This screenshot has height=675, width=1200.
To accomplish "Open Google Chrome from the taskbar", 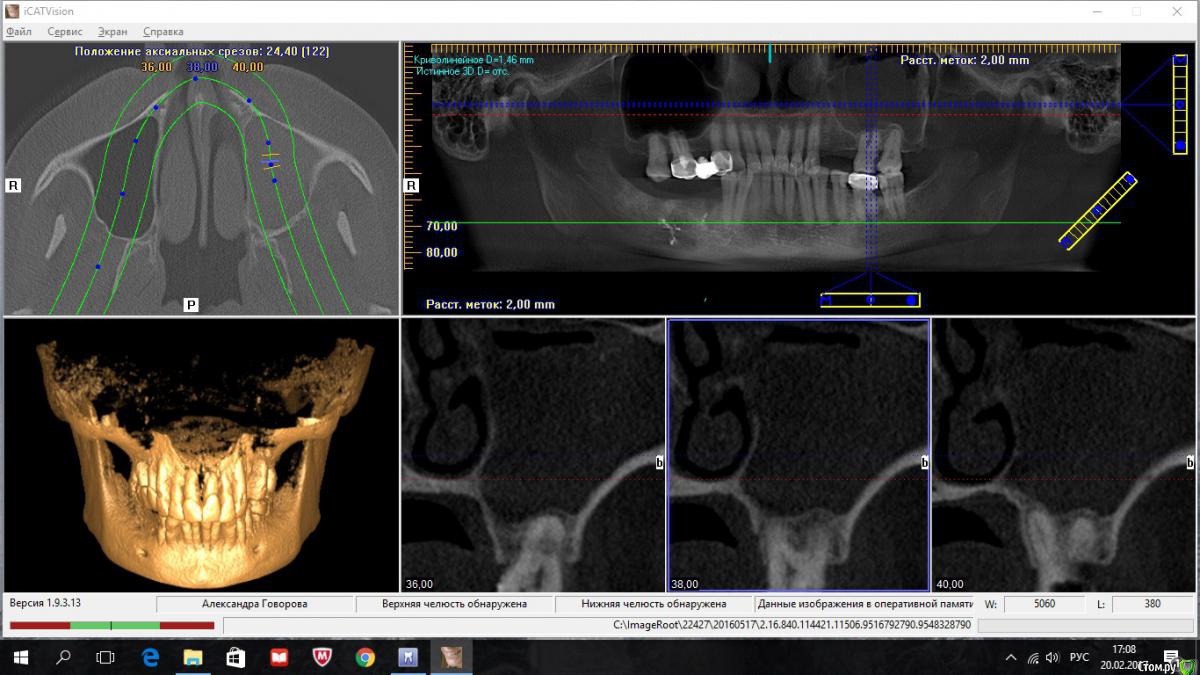I will tap(365, 657).
